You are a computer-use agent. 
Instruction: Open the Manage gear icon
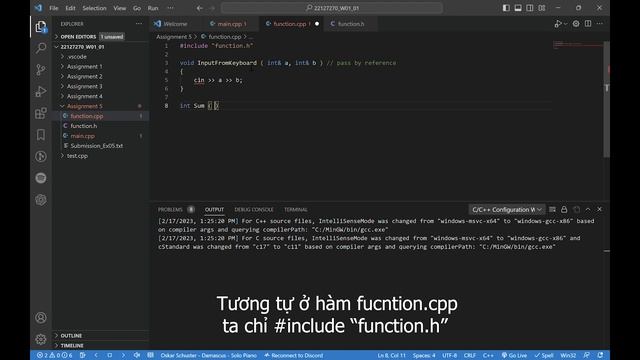[41, 339]
